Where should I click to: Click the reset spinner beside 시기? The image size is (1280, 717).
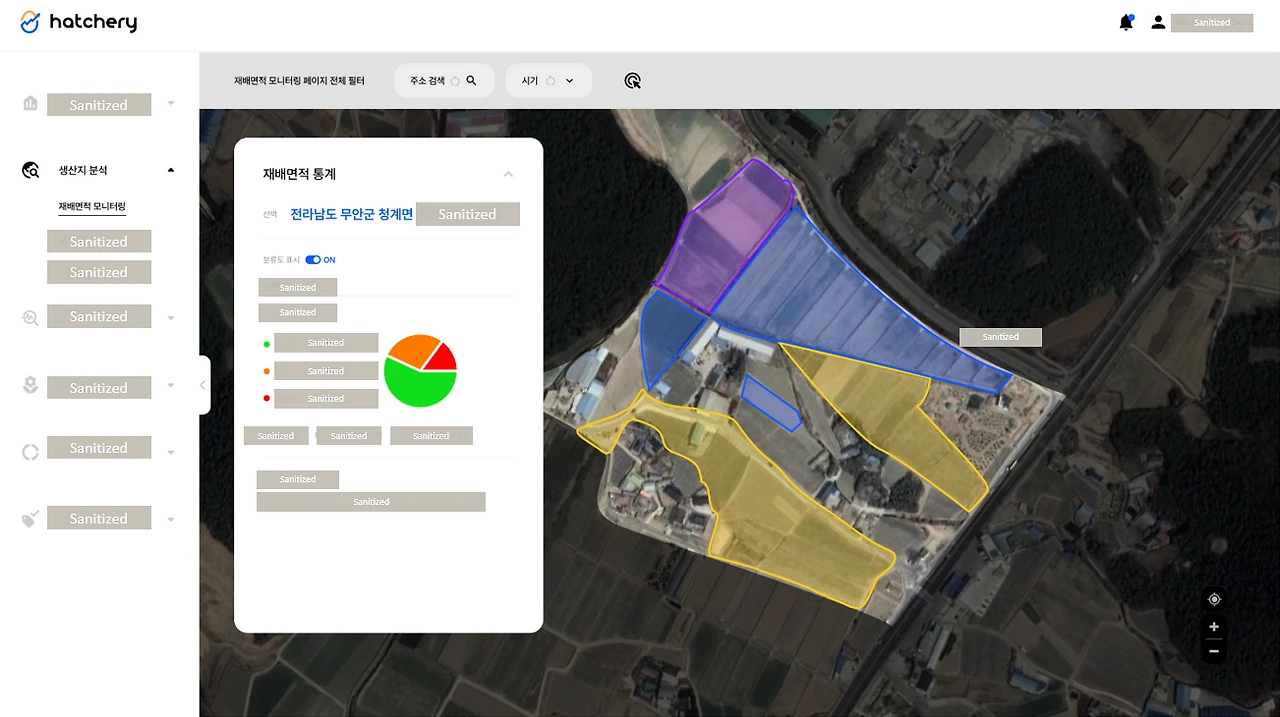(550, 81)
